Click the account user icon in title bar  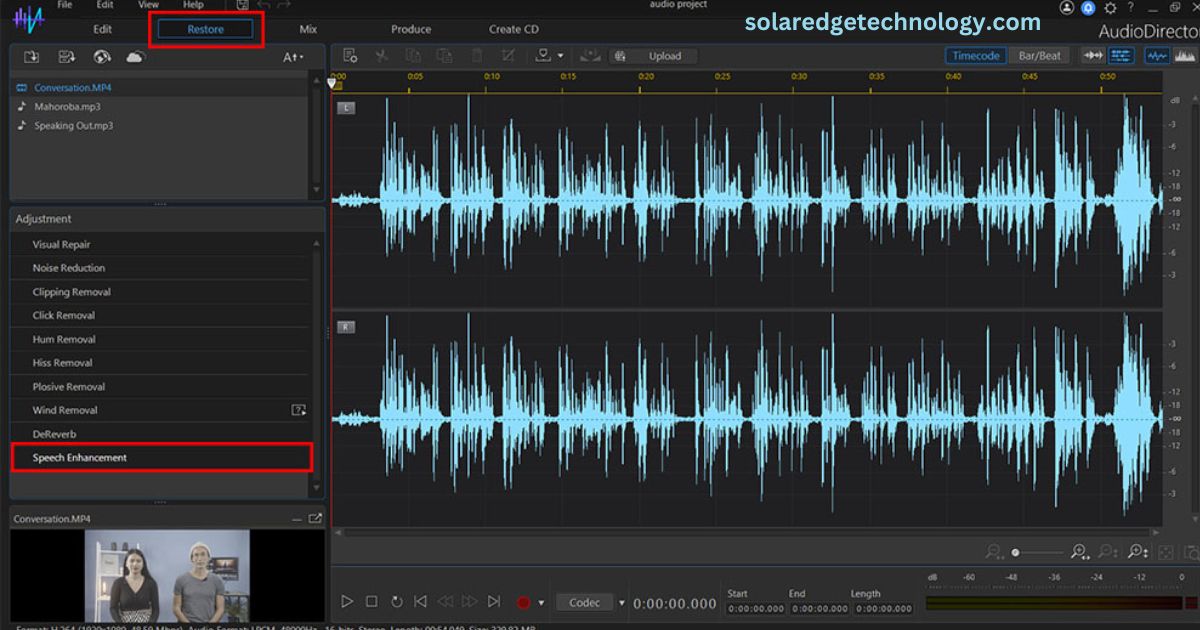pyautogui.click(x=1066, y=7)
